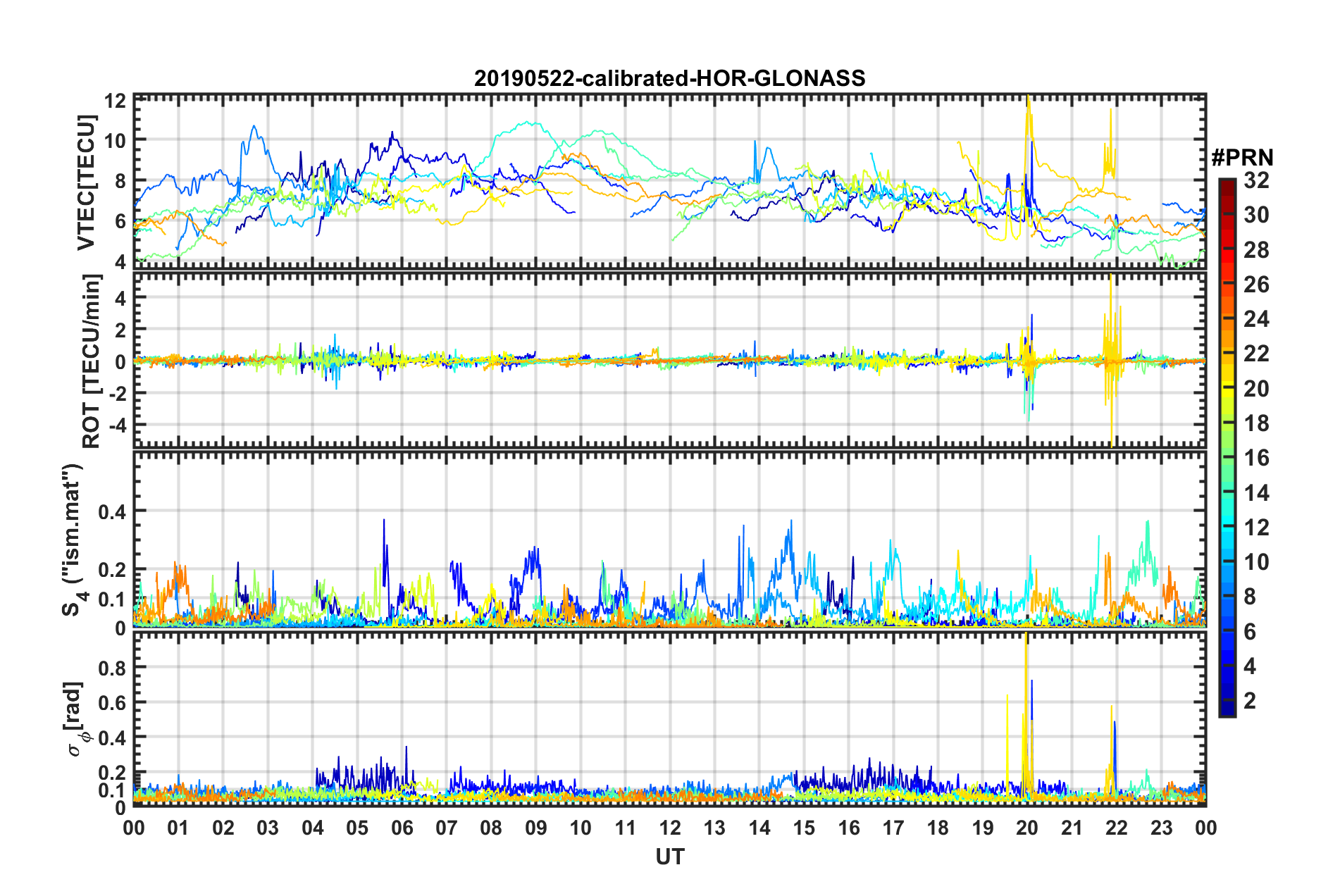Click VTEC axis tick value 6
This screenshot has width=1340, height=896.
120,221
